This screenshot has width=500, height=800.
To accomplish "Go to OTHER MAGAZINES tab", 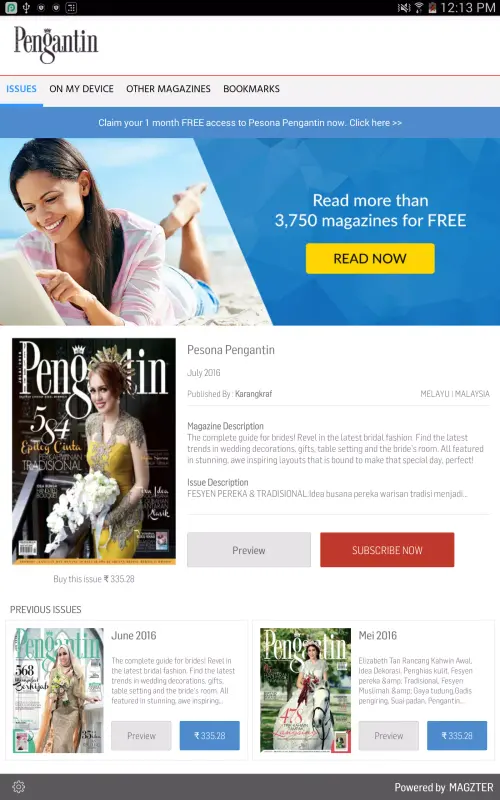I will [168, 89].
